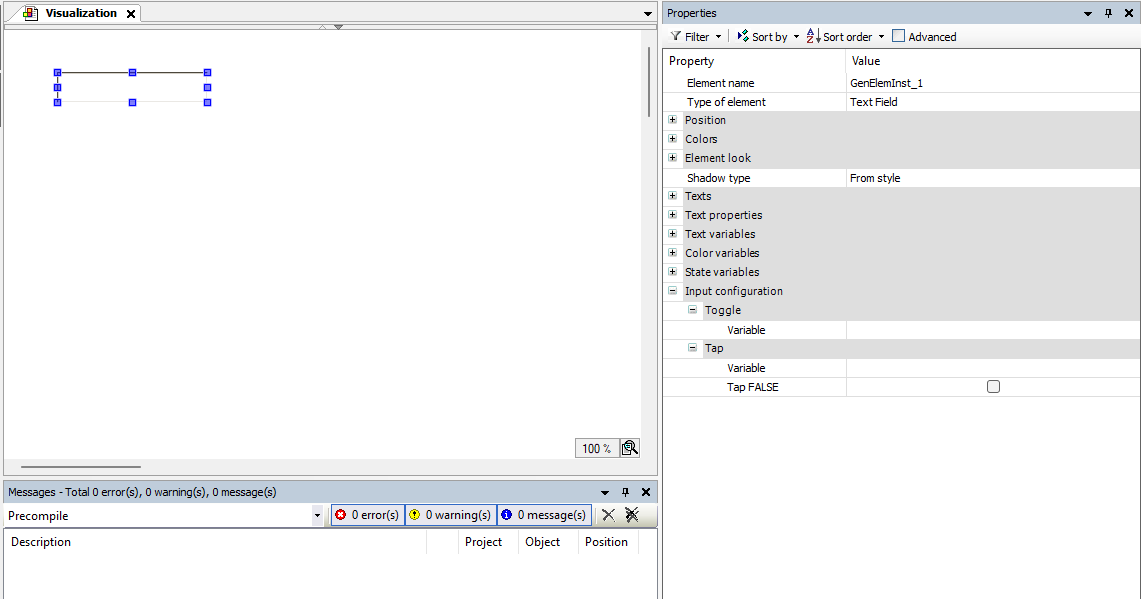
Task: Close the Visualization tab with its X
Action: coord(131,14)
